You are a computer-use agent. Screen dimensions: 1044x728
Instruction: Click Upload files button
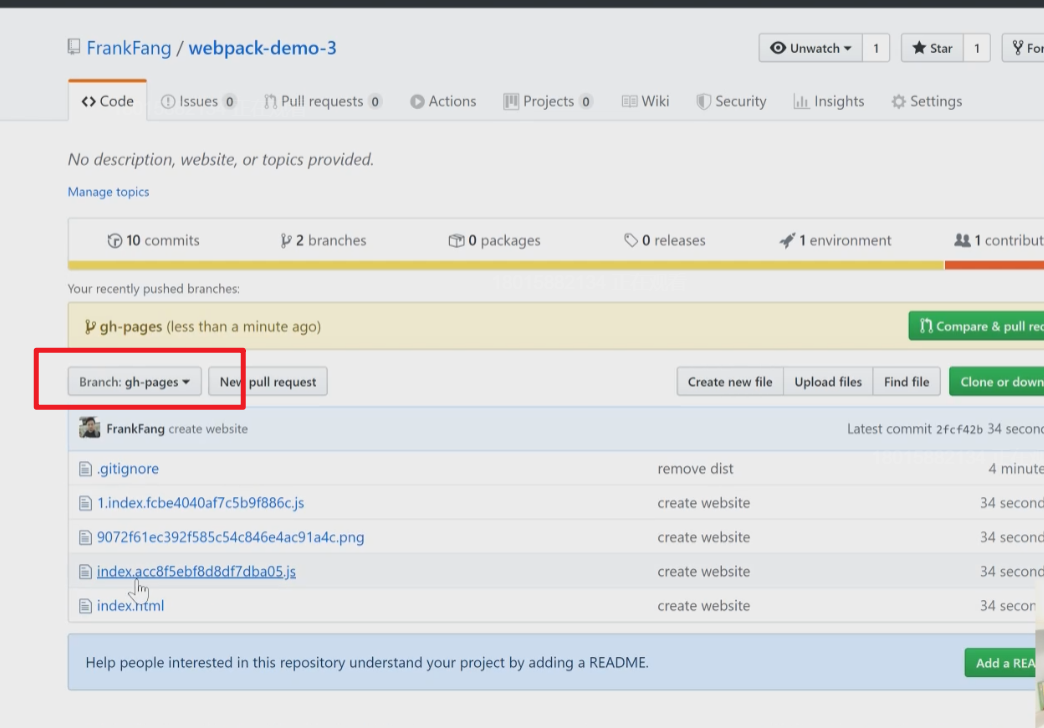click(828, 382)
